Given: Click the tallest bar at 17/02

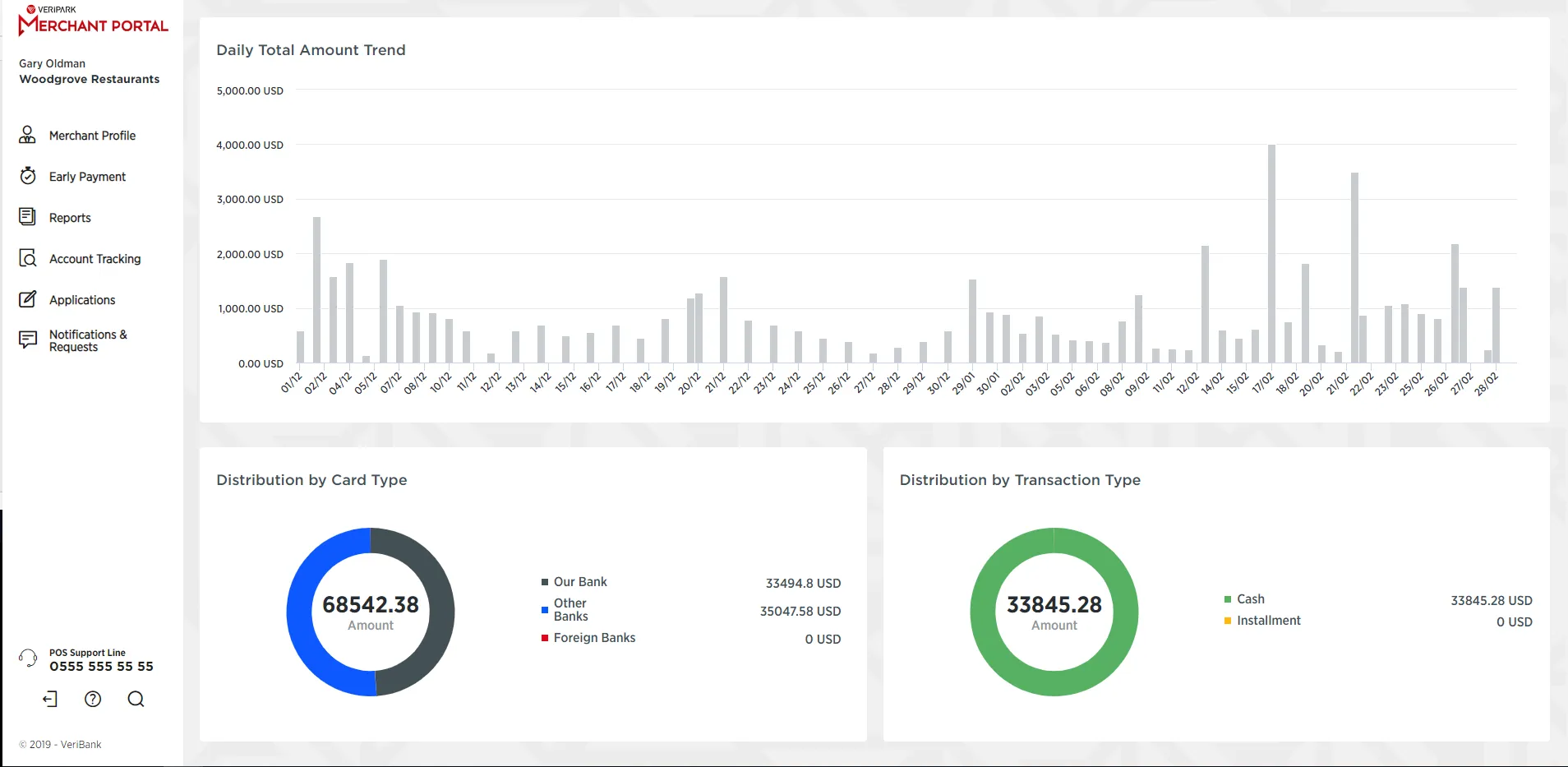Looking at the screenshot, I should pos(1271,253).
